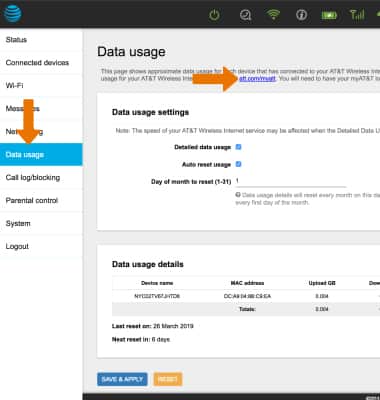Click the AT&T globe logo
Viewport: 380px width, 400px height.
coord(13,13)
